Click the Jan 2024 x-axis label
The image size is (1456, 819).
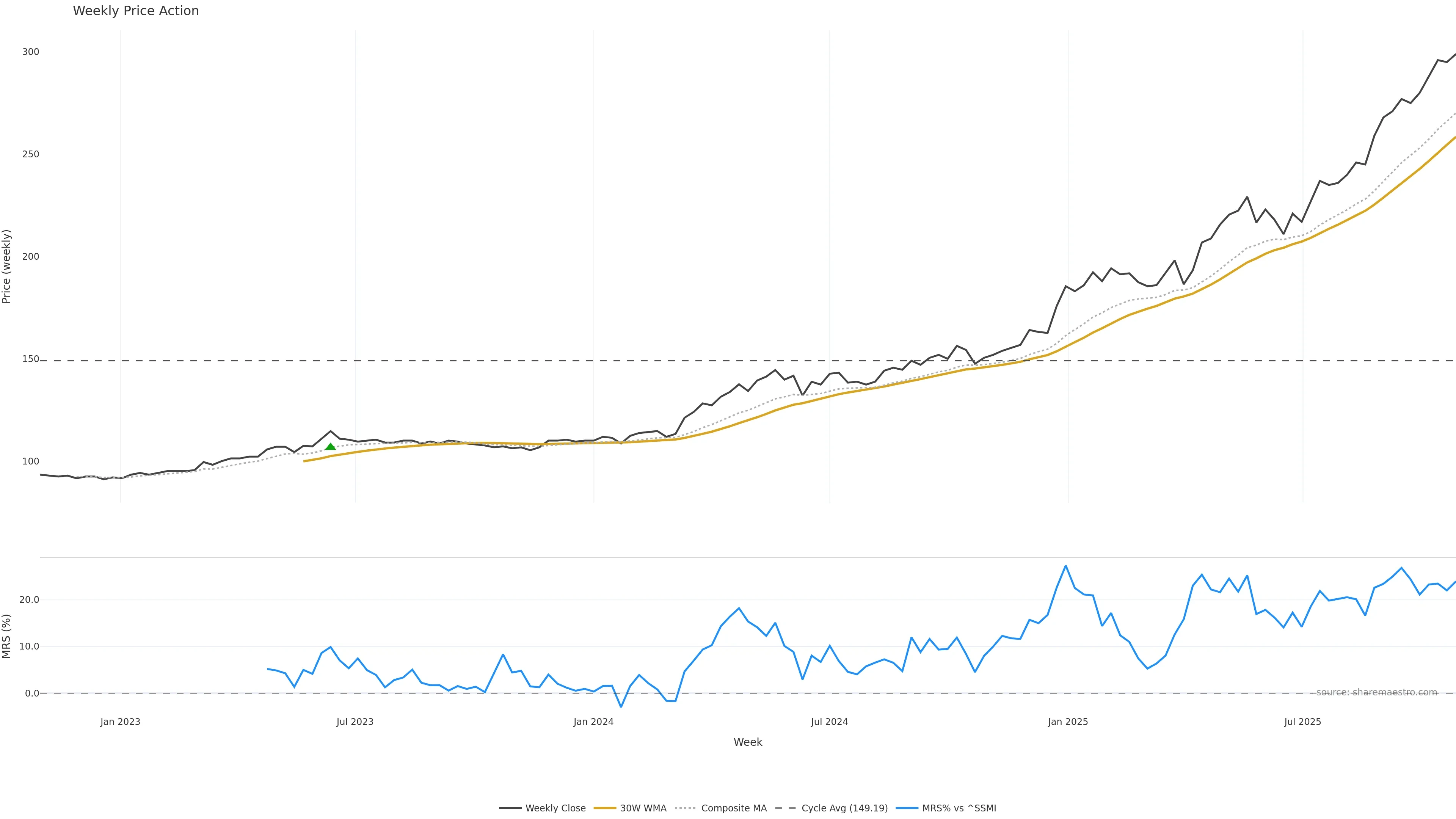[593, 722]
